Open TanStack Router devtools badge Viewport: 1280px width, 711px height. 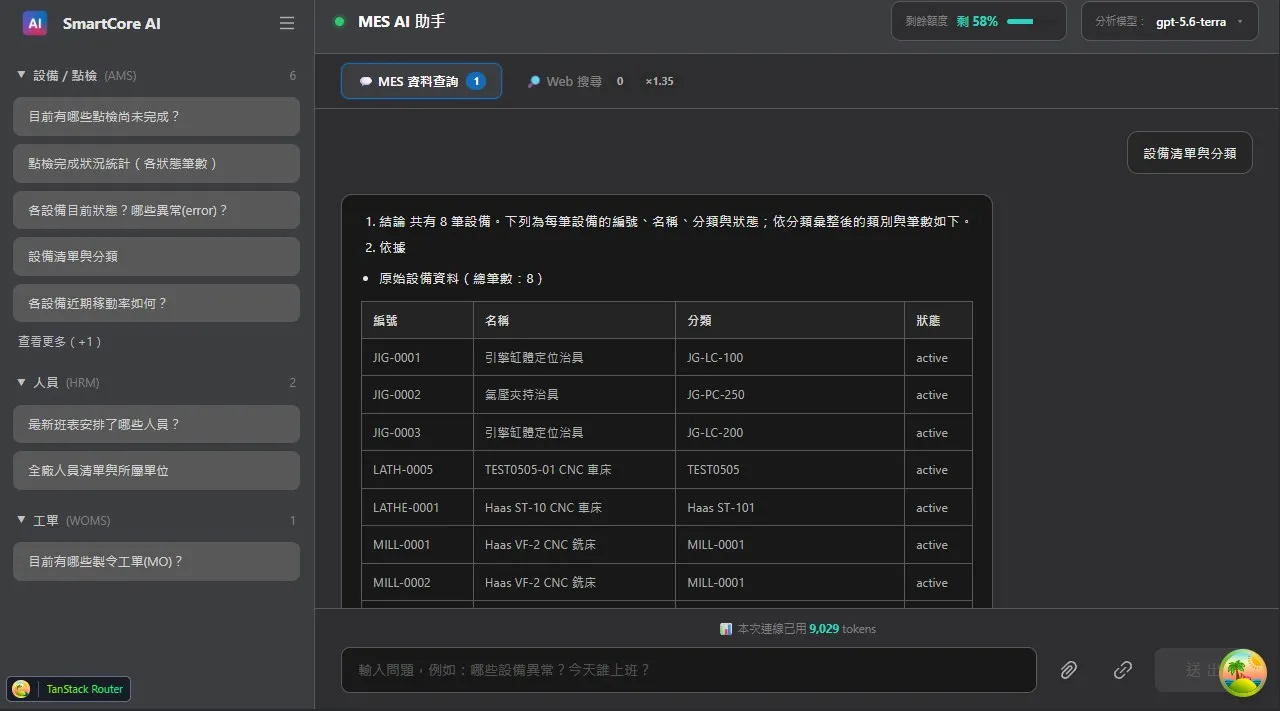pos(68,689)
